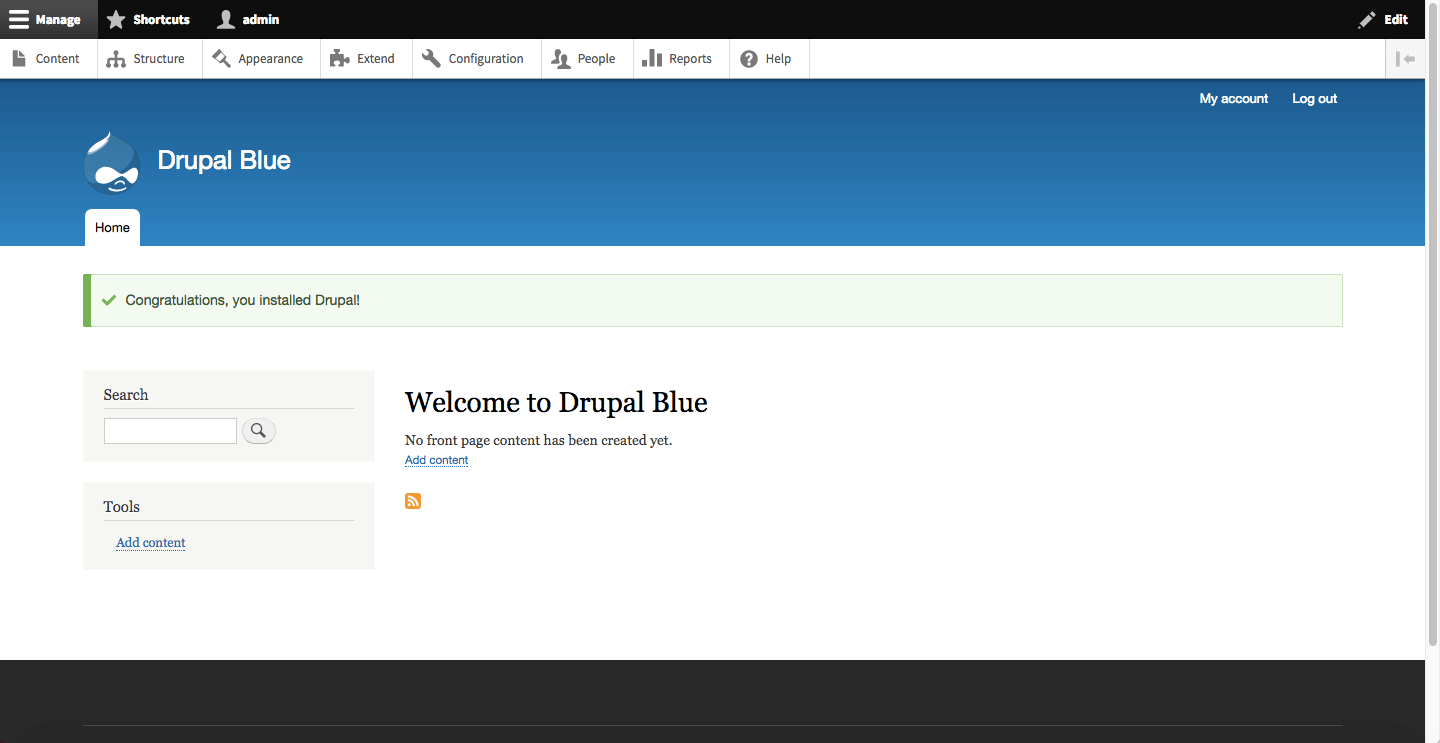
Task: Open the Structure admin menu
Action: pos(146,59)
